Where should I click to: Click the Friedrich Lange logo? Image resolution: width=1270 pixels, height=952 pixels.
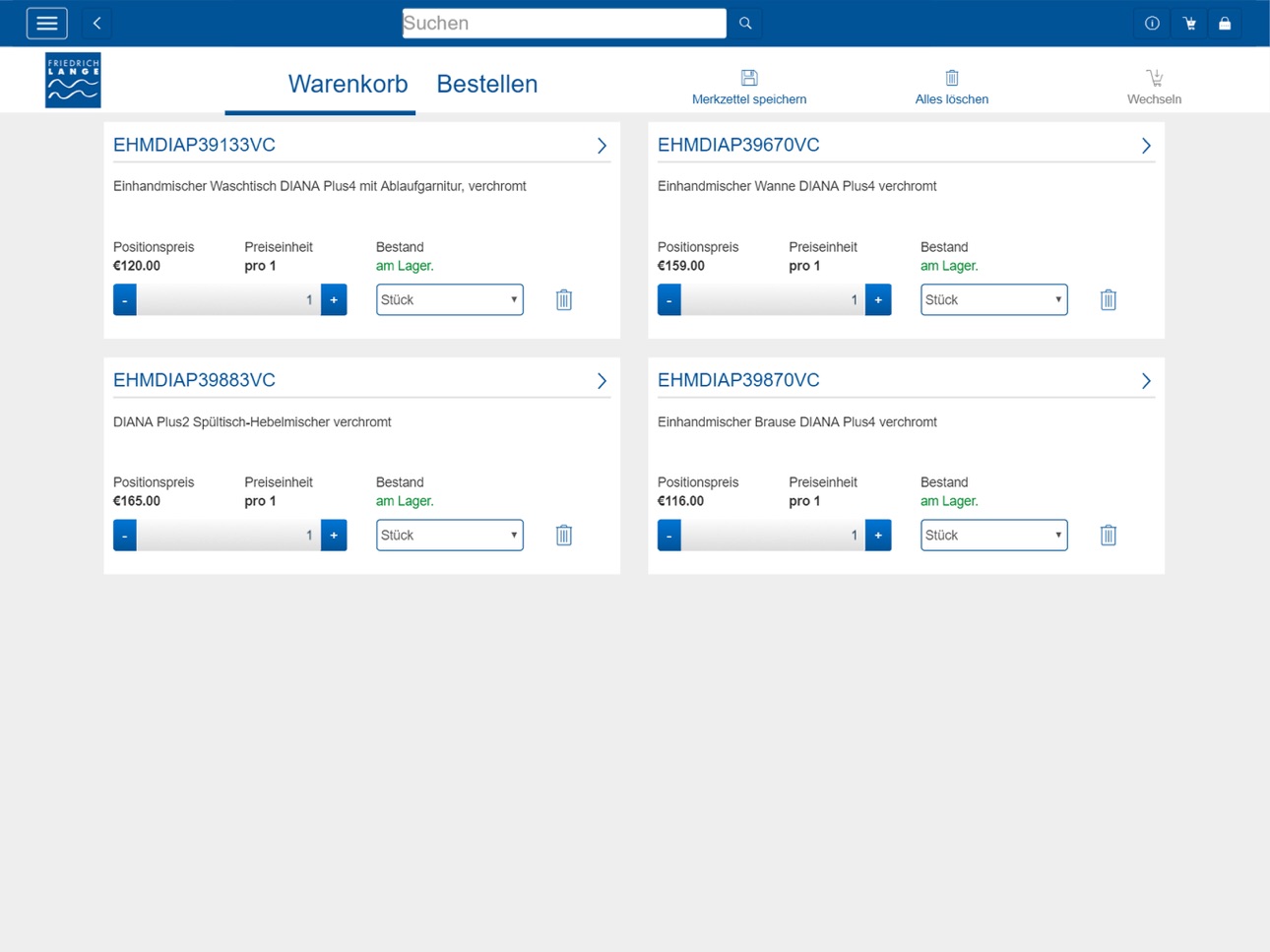tap(73, 80)
